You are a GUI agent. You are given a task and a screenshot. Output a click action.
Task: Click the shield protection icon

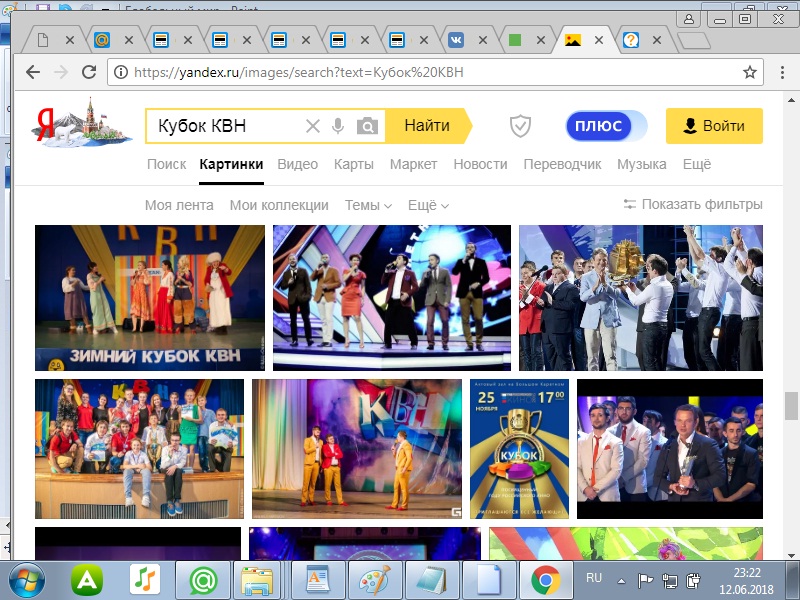coord(520,126)
